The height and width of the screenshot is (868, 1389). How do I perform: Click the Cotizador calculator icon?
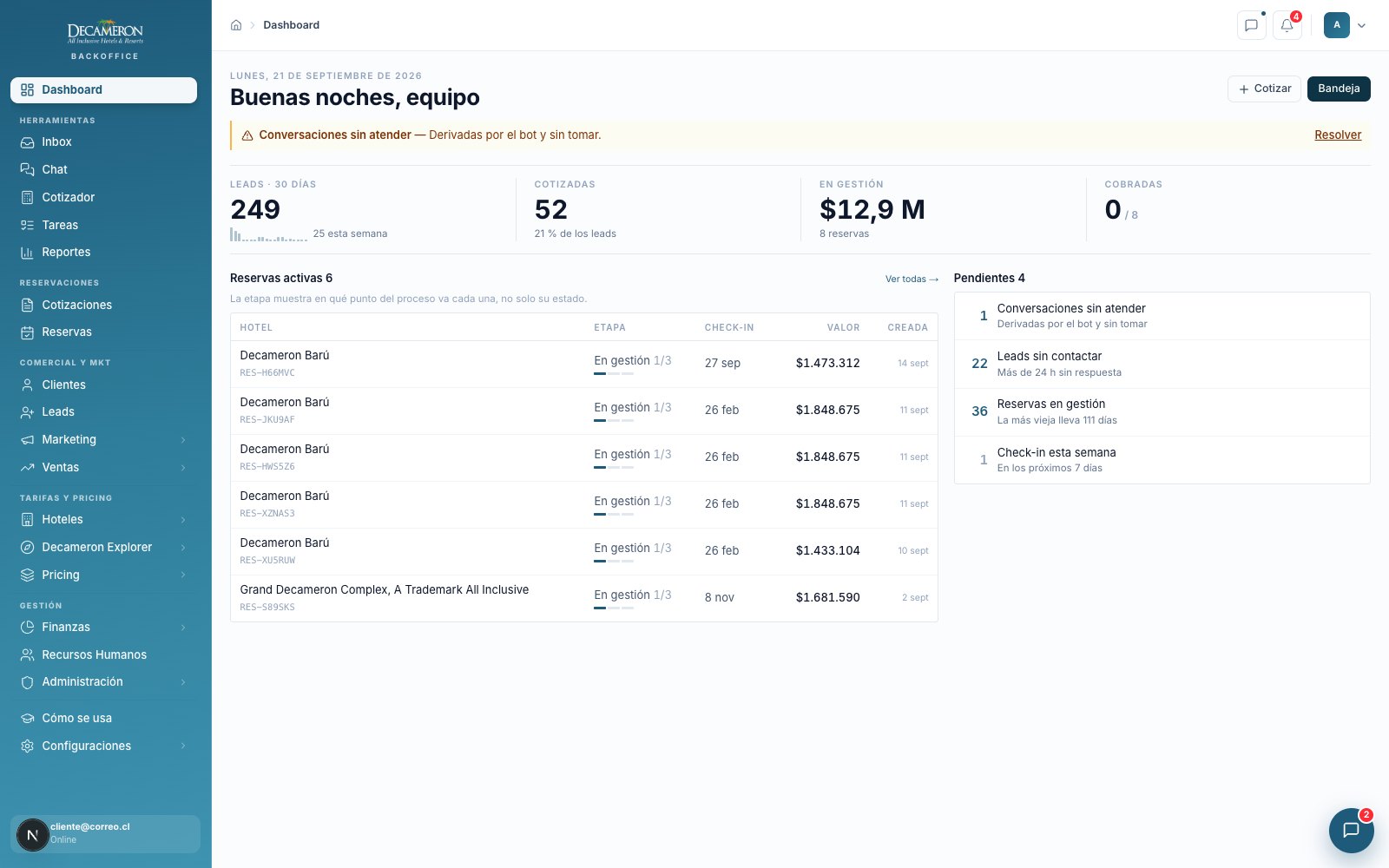click(x=28, y=198)
